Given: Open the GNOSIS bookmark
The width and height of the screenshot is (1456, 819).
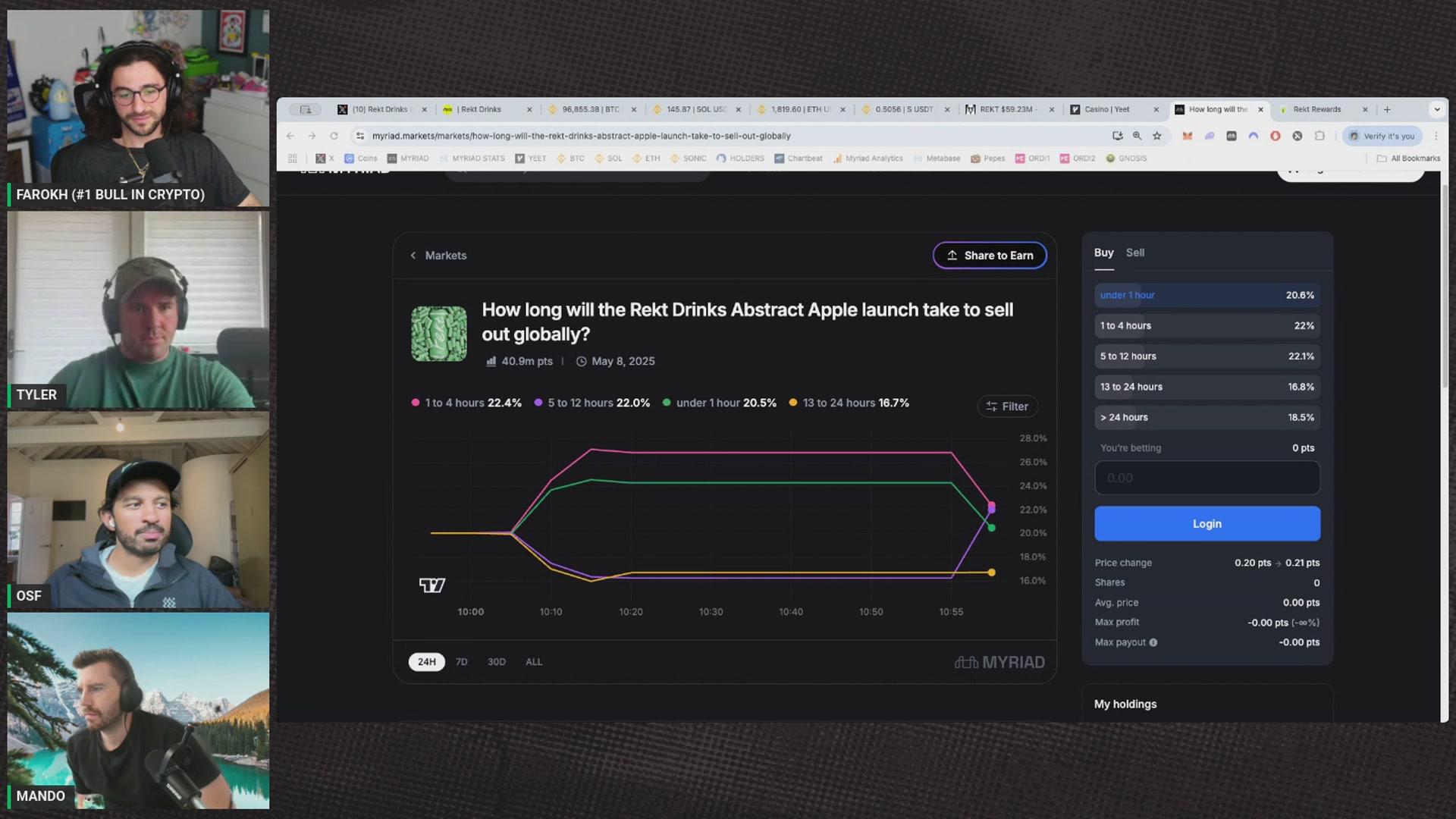Looking at the screenshot, I should (x=1126, y=158).
